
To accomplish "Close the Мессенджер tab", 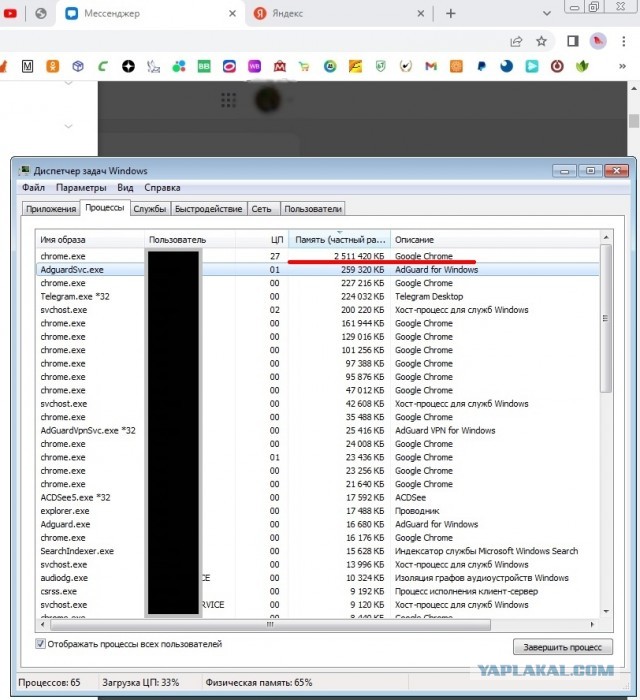I will pos(232,13).
